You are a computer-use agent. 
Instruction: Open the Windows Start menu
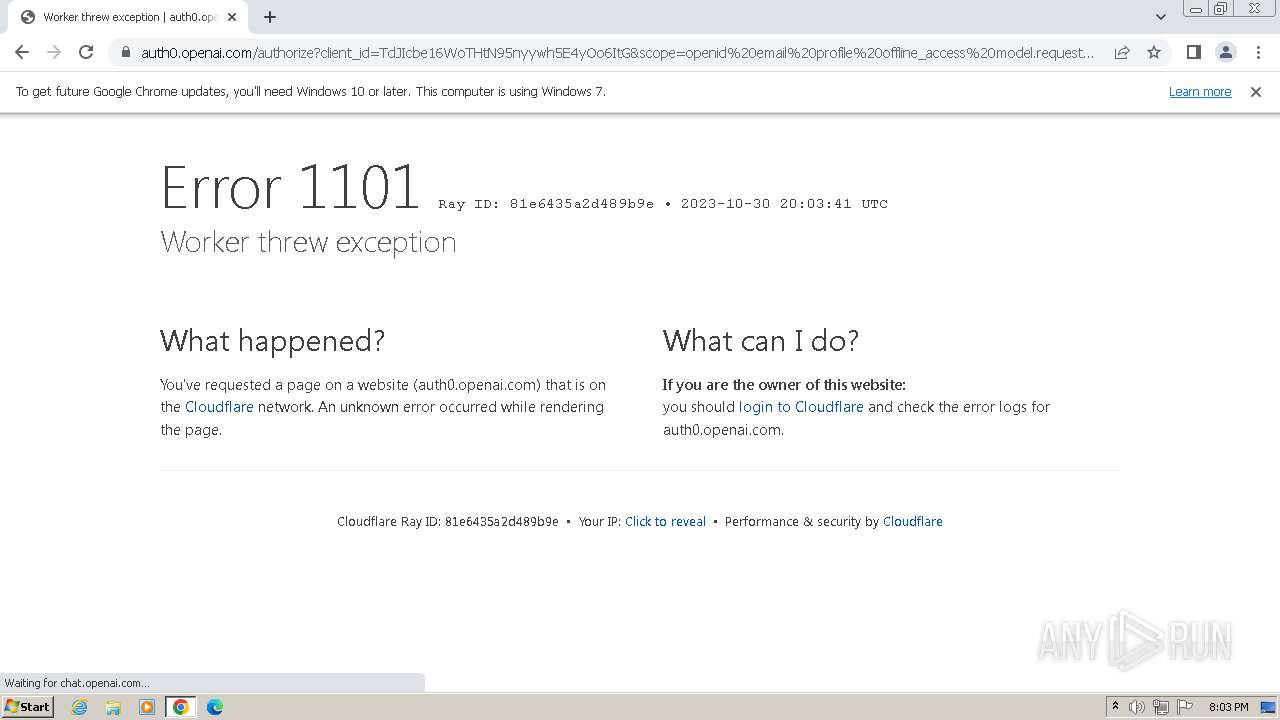click(x=27, y=707)
